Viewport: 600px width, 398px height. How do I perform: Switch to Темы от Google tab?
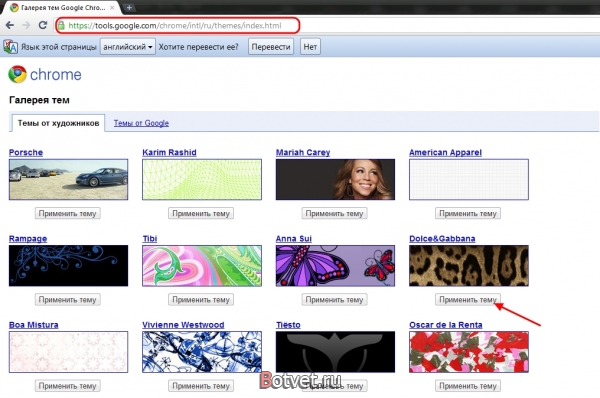(141, 123)
